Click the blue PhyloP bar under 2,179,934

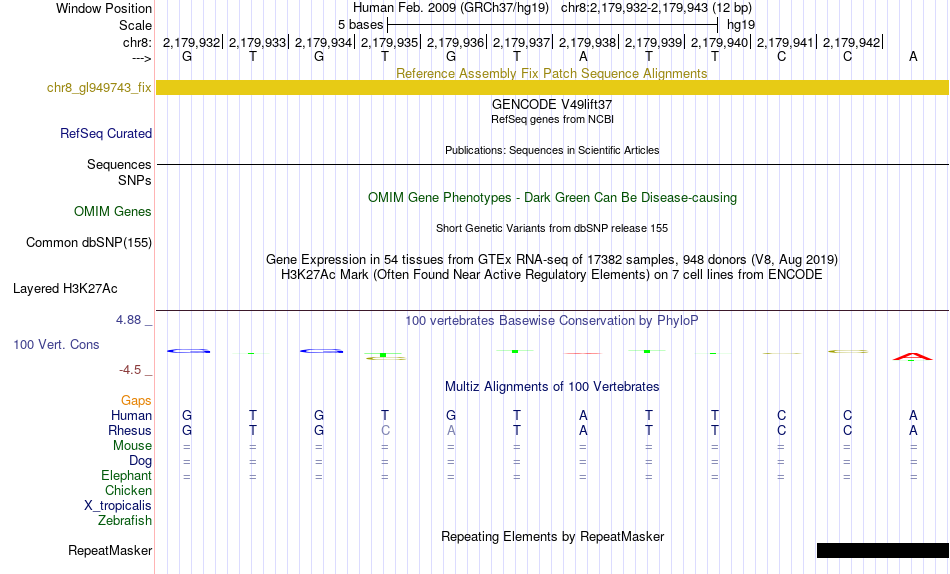click(321, 351)
